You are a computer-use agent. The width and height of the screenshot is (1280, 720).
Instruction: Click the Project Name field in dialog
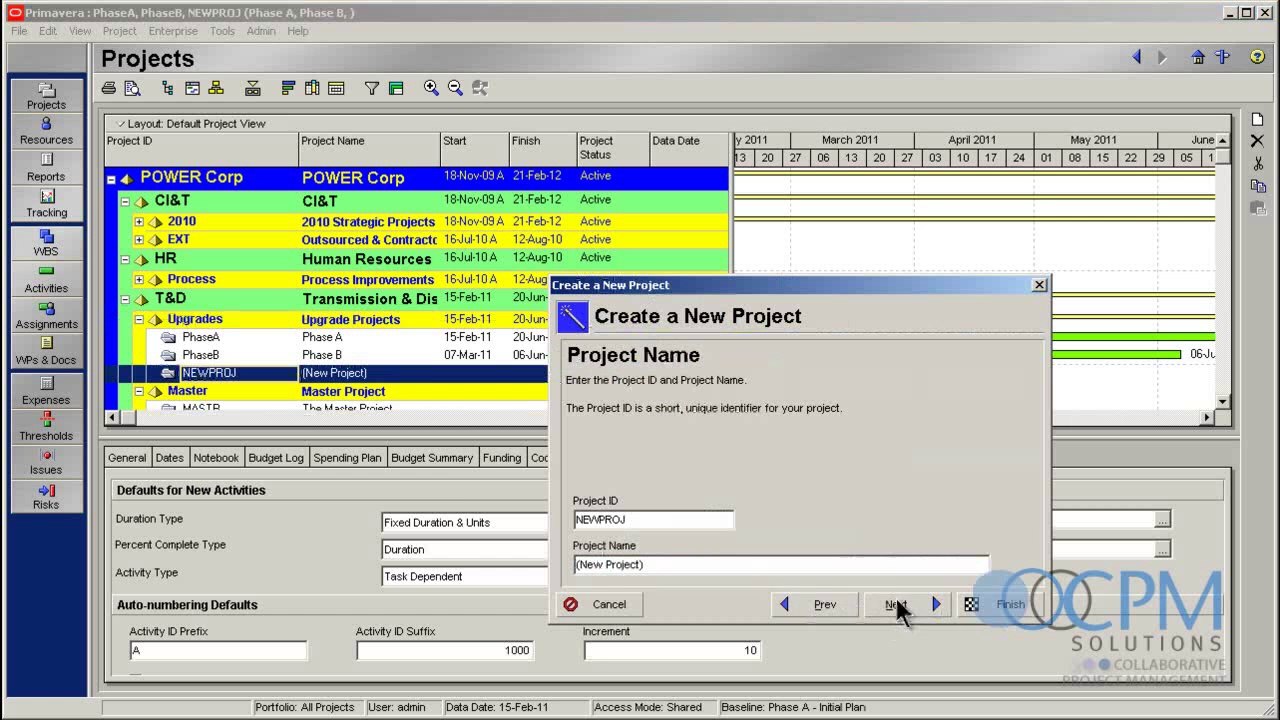click(781, 565)
